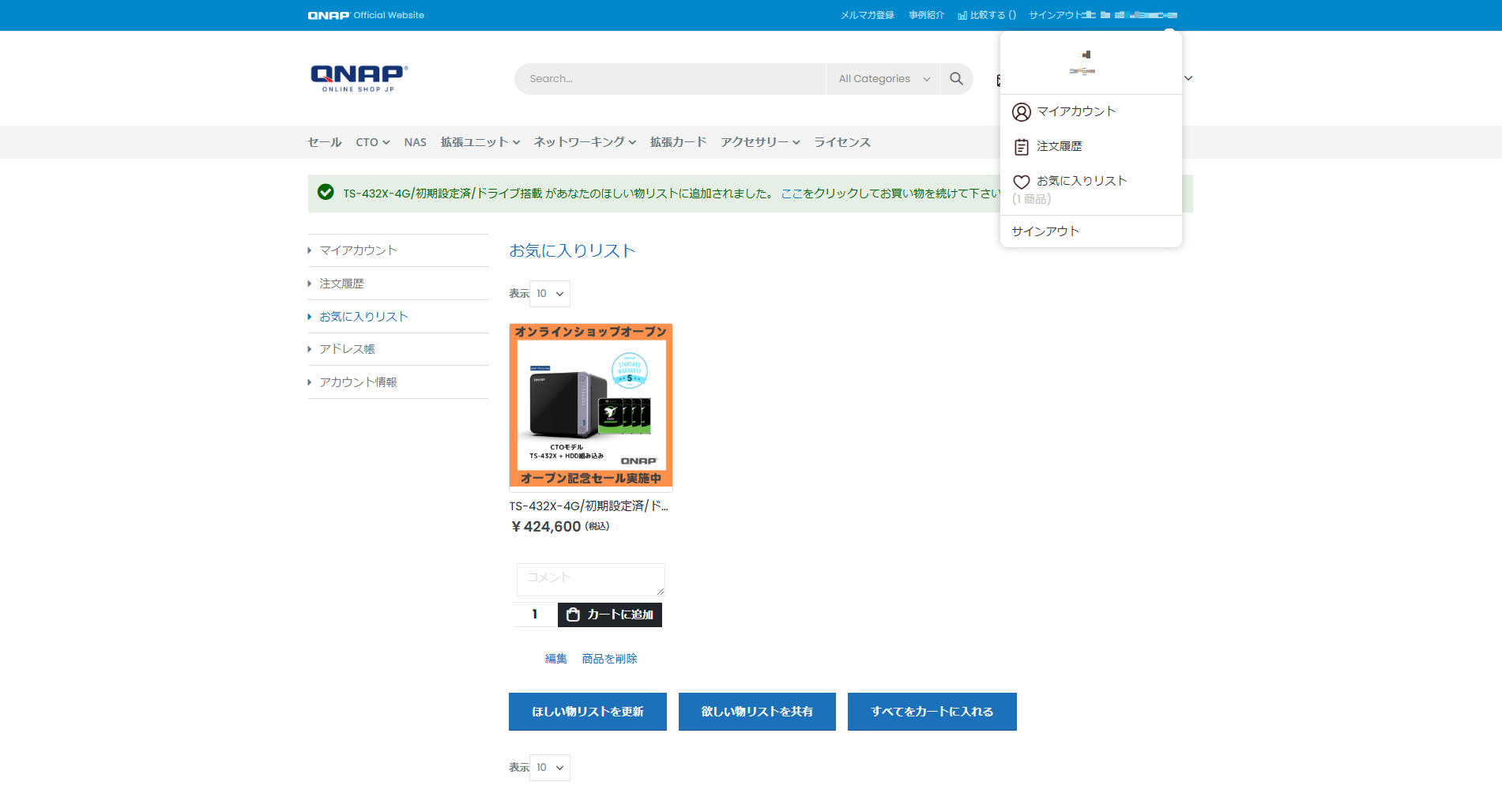
Task: Click the My Account person icon in the popup
Action: [x=1022, y=112]
